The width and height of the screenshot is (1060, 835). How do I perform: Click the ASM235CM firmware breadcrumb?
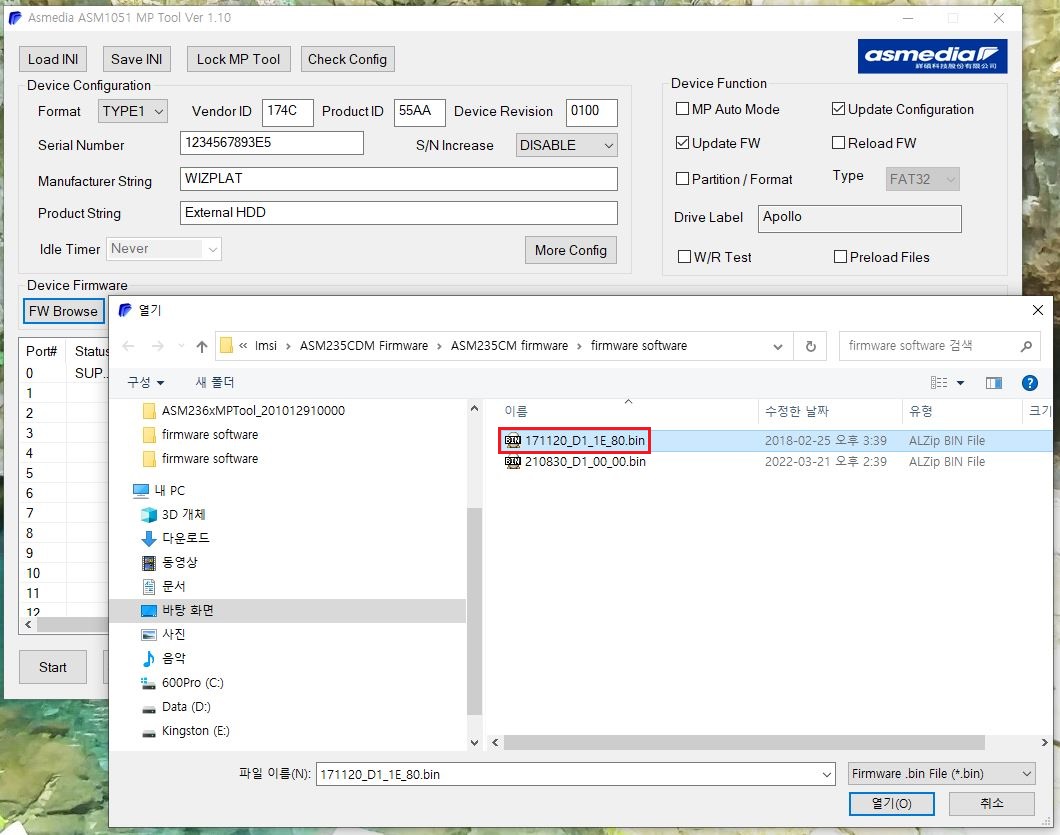point(509,346)
